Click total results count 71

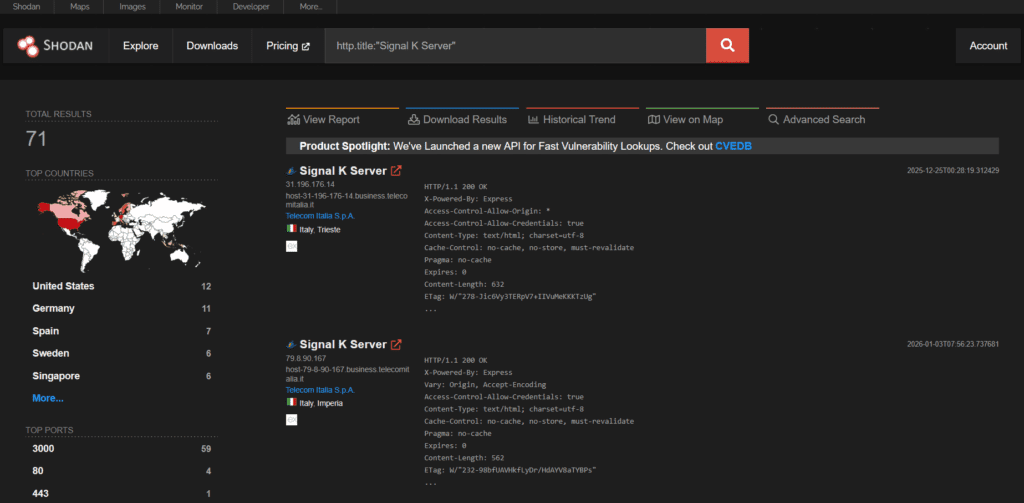(36, 138)
